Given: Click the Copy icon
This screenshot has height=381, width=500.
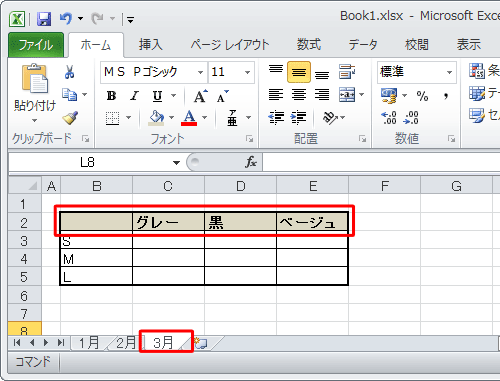Looking at the screenshot, I should [70, 95].
